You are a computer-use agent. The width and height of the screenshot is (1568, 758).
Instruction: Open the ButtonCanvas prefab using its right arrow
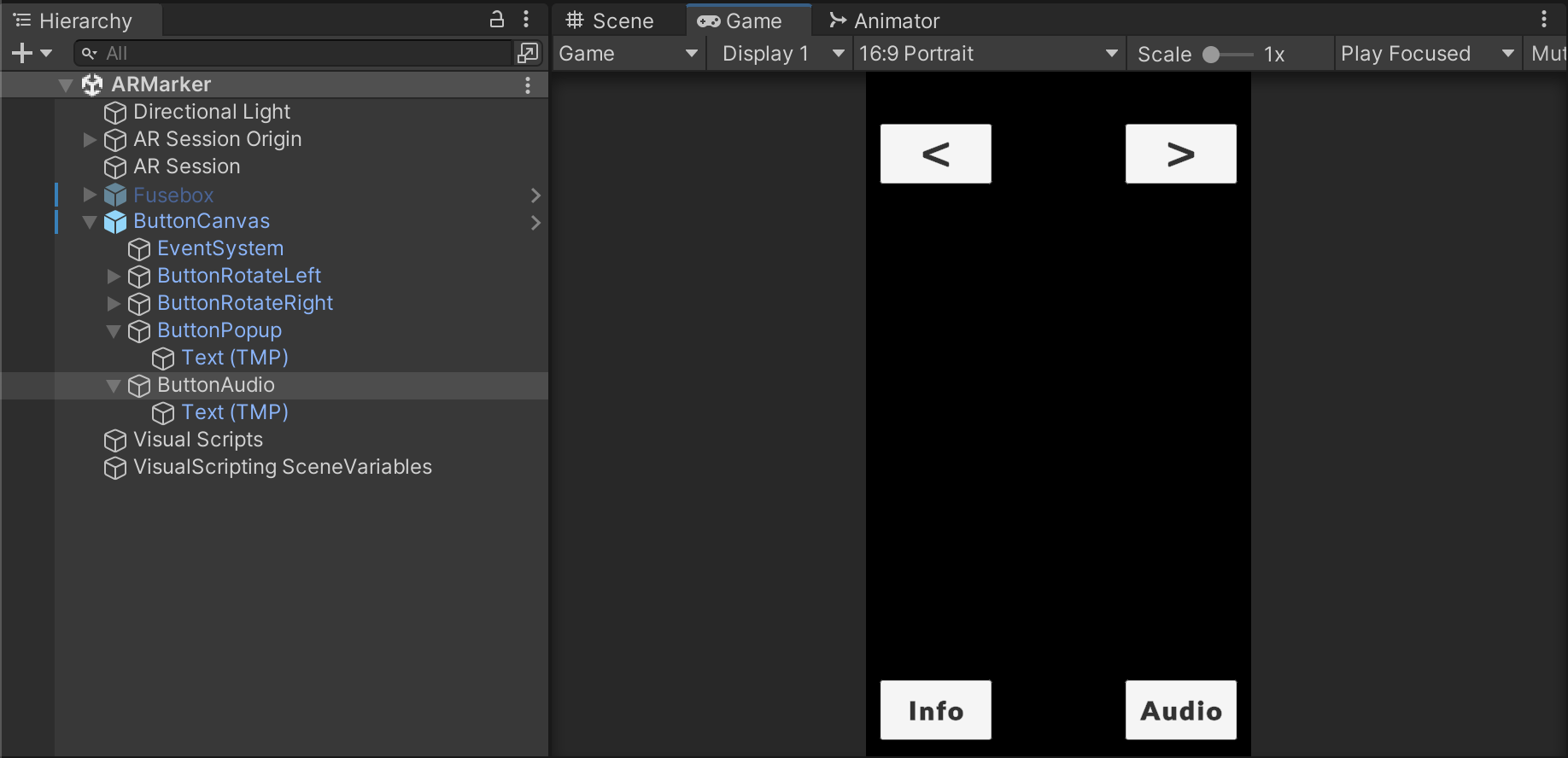click(x=535, y=222)
